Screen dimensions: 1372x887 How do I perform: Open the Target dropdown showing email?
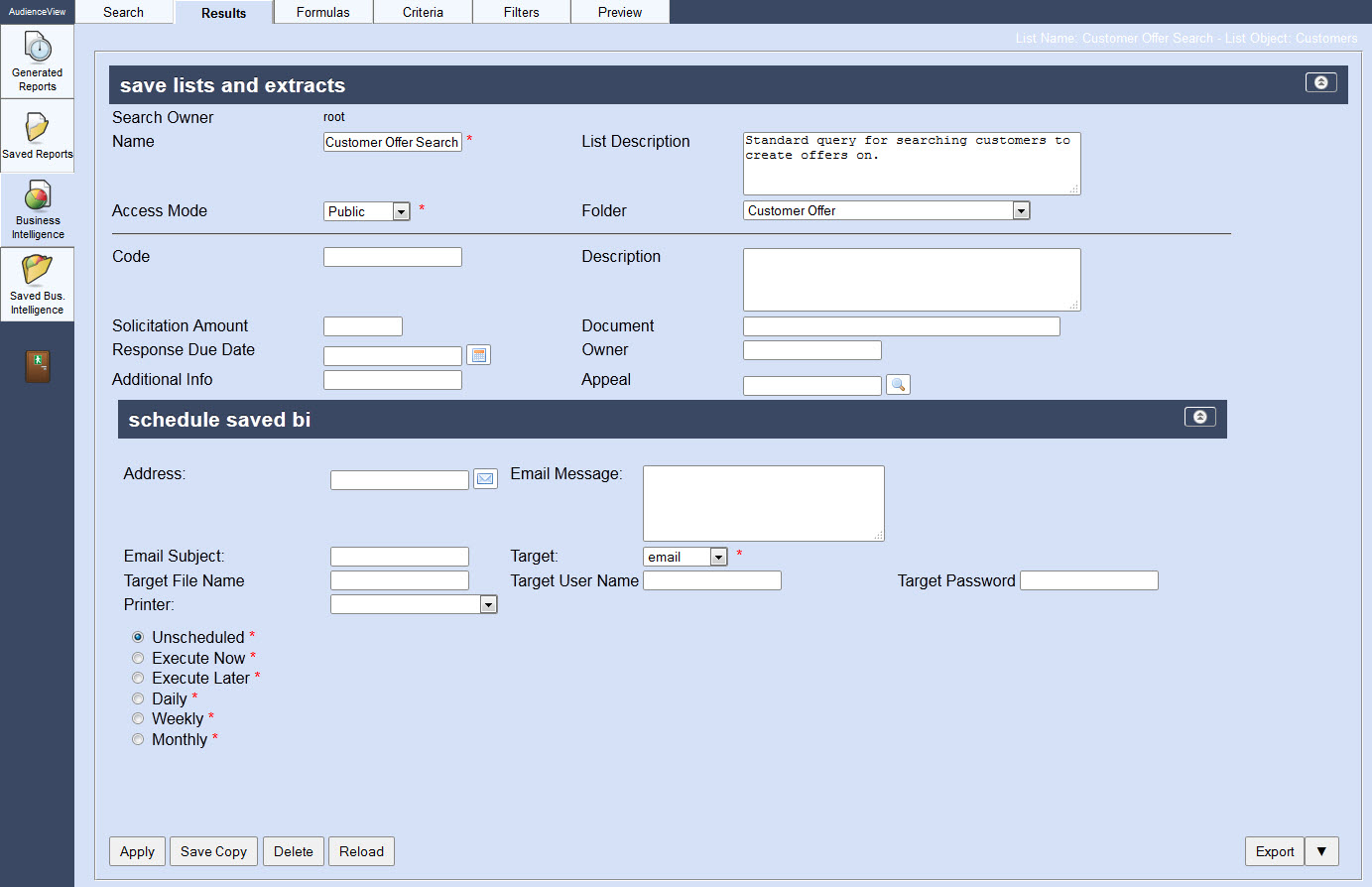coord(686,557)
